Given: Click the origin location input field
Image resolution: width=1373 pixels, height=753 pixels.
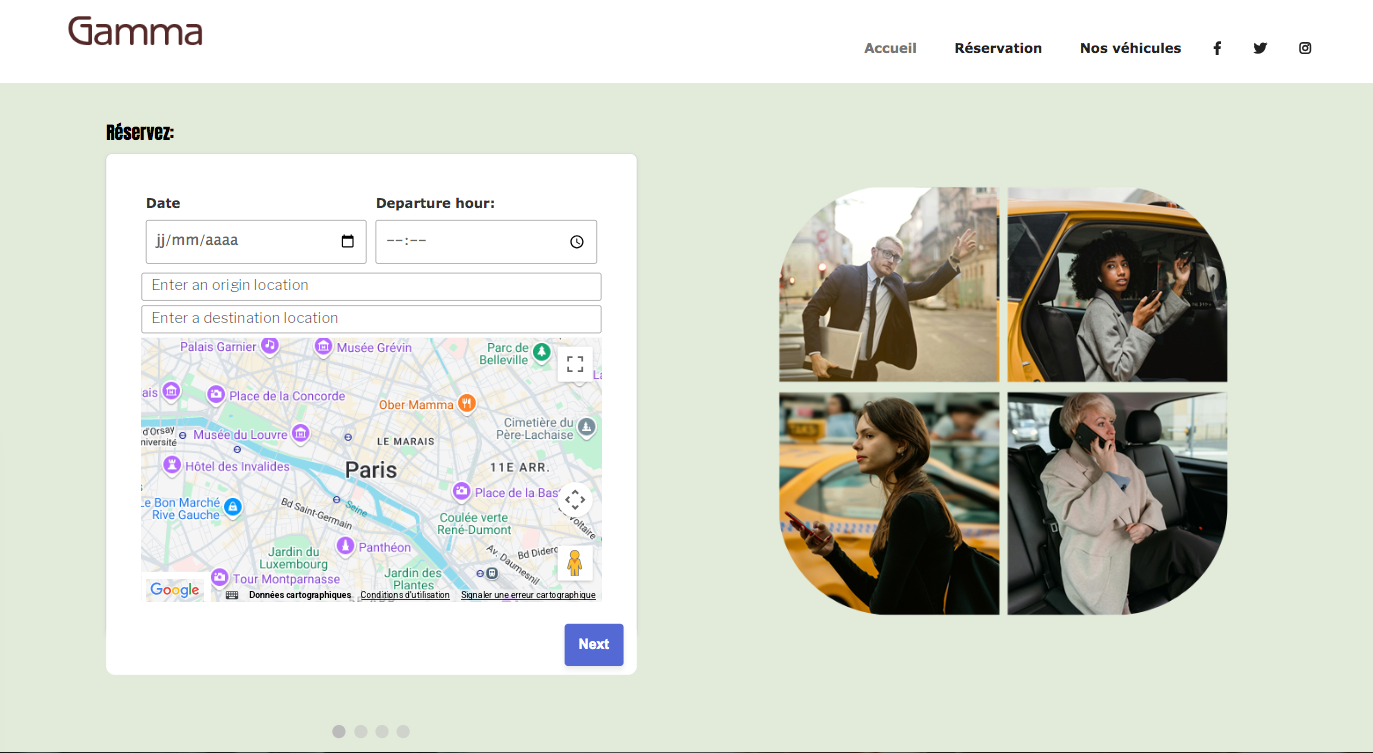Looking at the screenshot, I should 371,286.
